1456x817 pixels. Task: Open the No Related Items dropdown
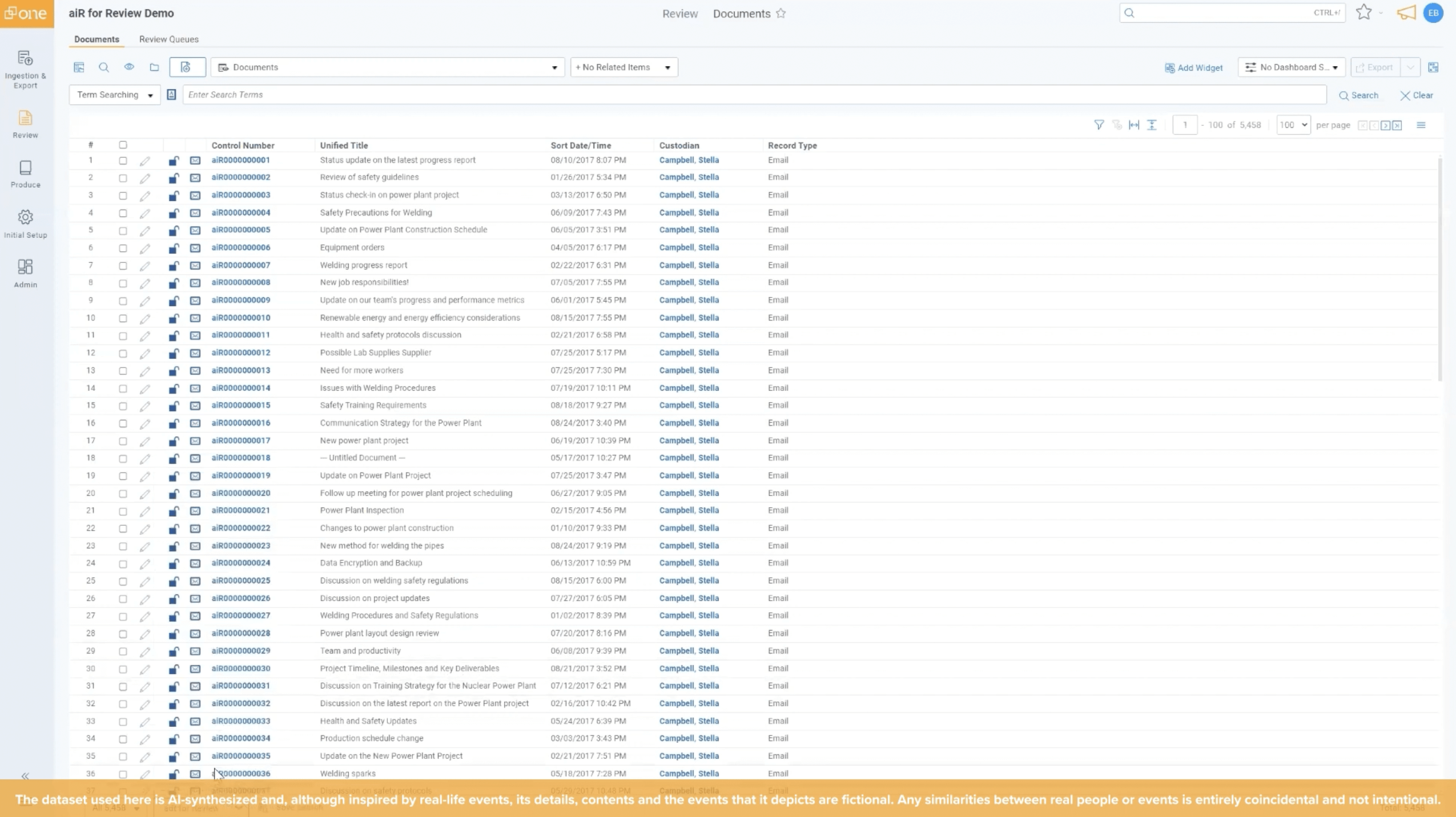coord(624,67)
